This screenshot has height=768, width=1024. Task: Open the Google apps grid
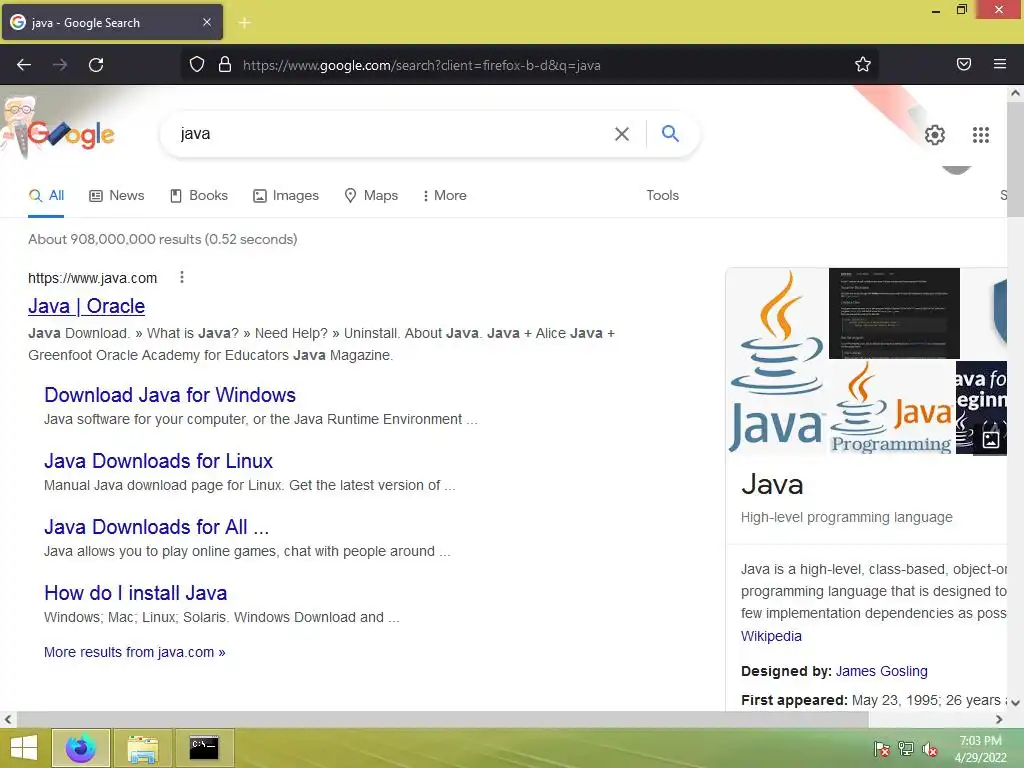980,135
